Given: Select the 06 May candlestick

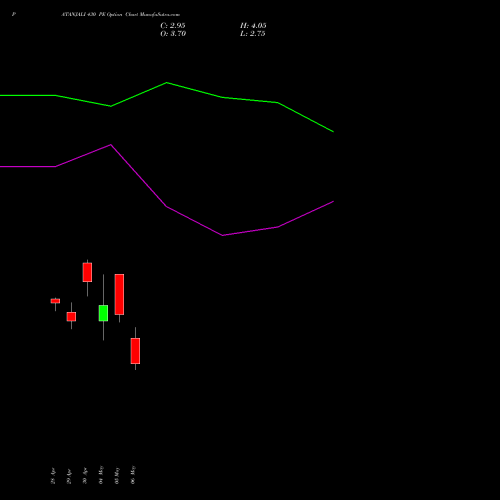Looking at the screenshot, I should click(x=135, y=351).
